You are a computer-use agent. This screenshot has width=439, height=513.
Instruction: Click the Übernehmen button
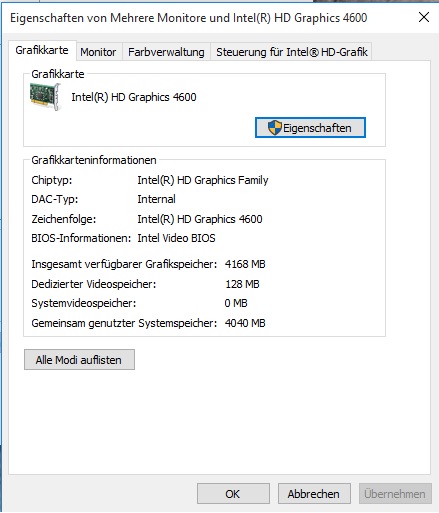(395, 494)
